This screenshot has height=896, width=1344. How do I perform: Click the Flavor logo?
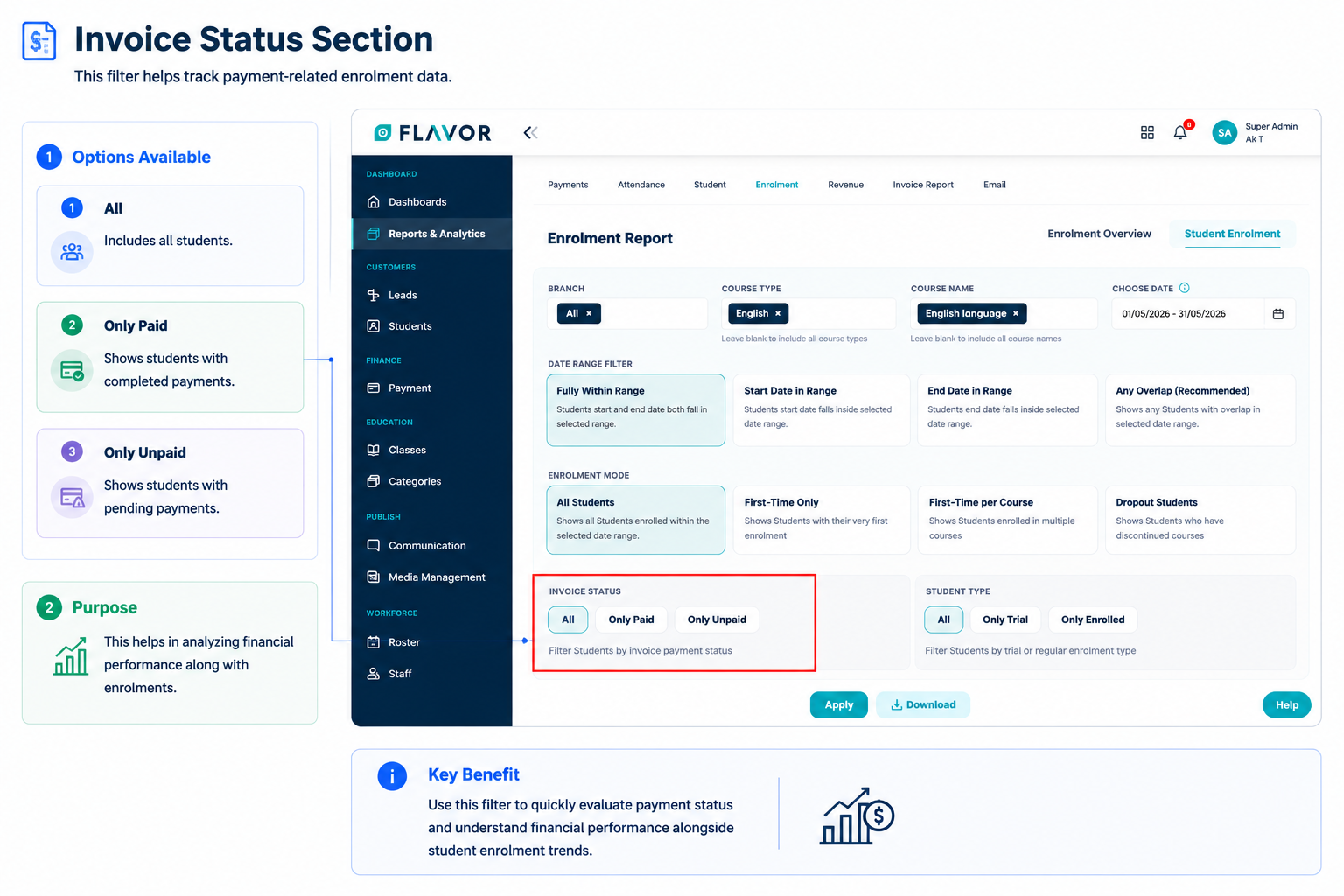click(x=432, y=133)
